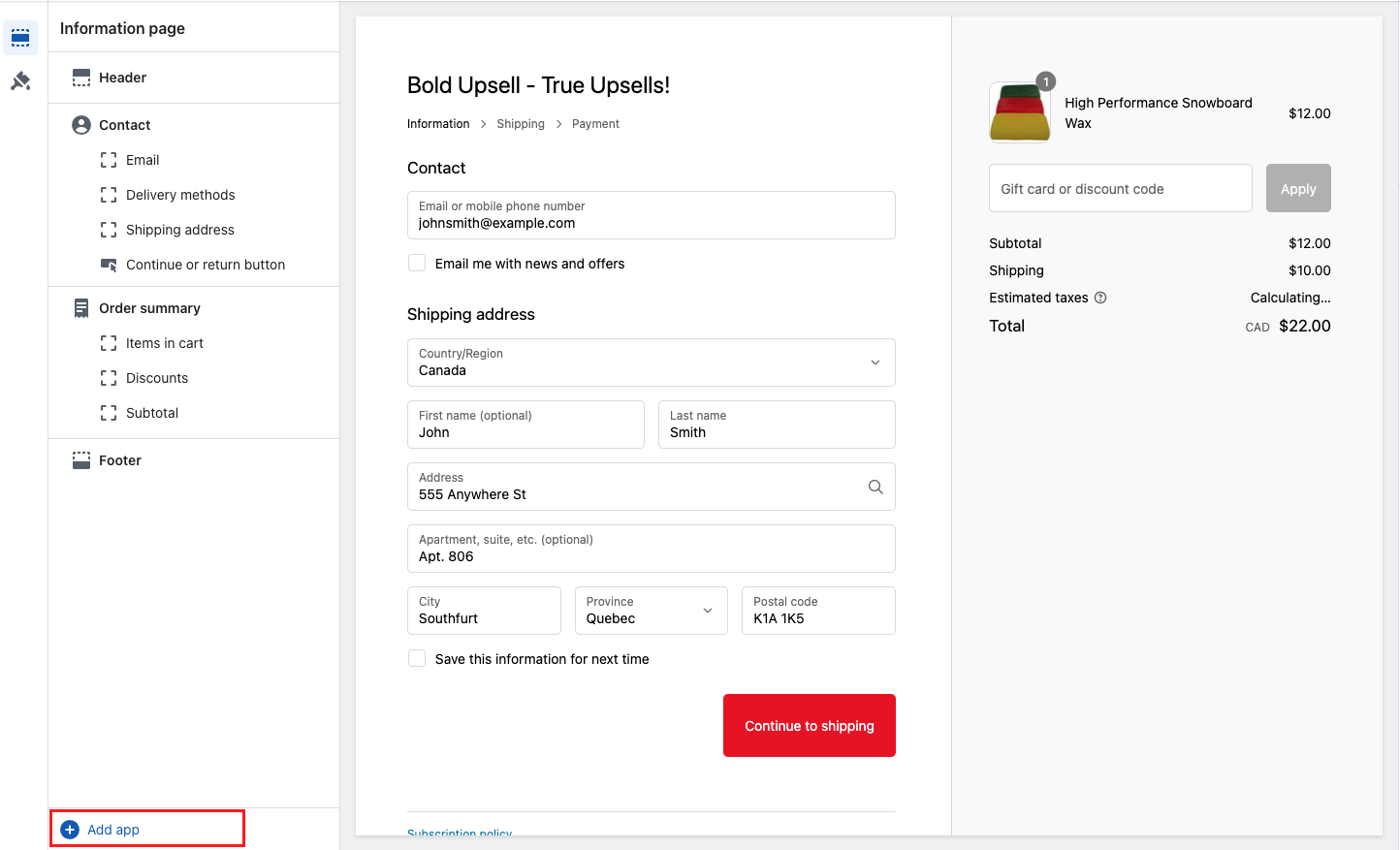
Task: Click the Order summary receipt icon
Action: click(81, 308)
